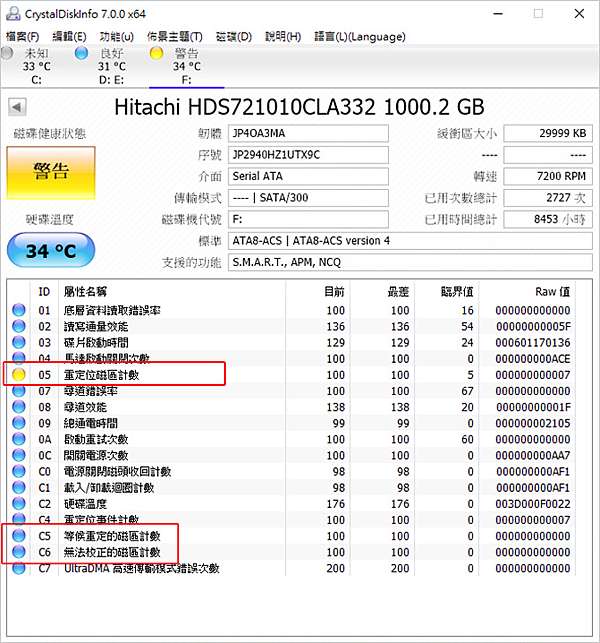The width and height of the screenshot is (600, 643).
Task: Click the ID column header
Action: click(x=44, y=292)
